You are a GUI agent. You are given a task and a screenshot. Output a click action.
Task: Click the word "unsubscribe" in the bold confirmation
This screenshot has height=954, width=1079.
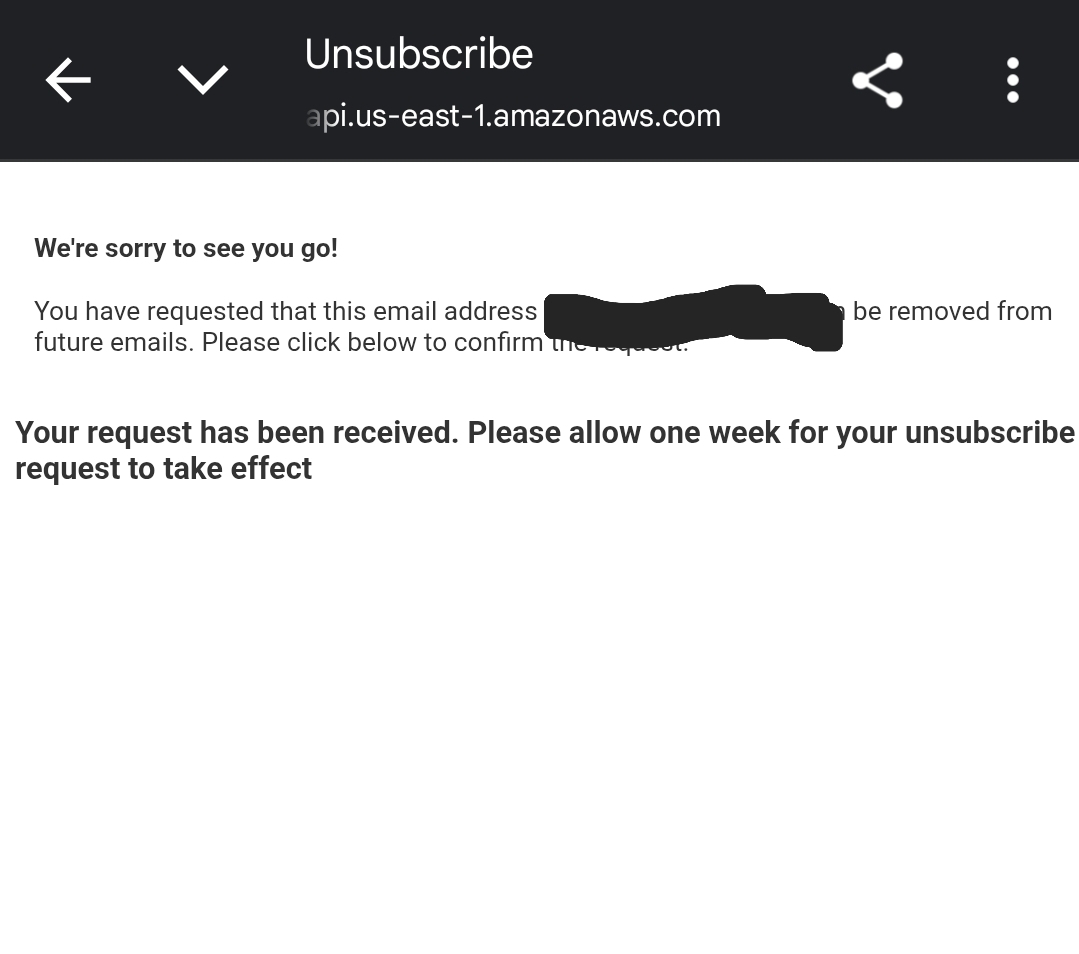coord(989,432)
